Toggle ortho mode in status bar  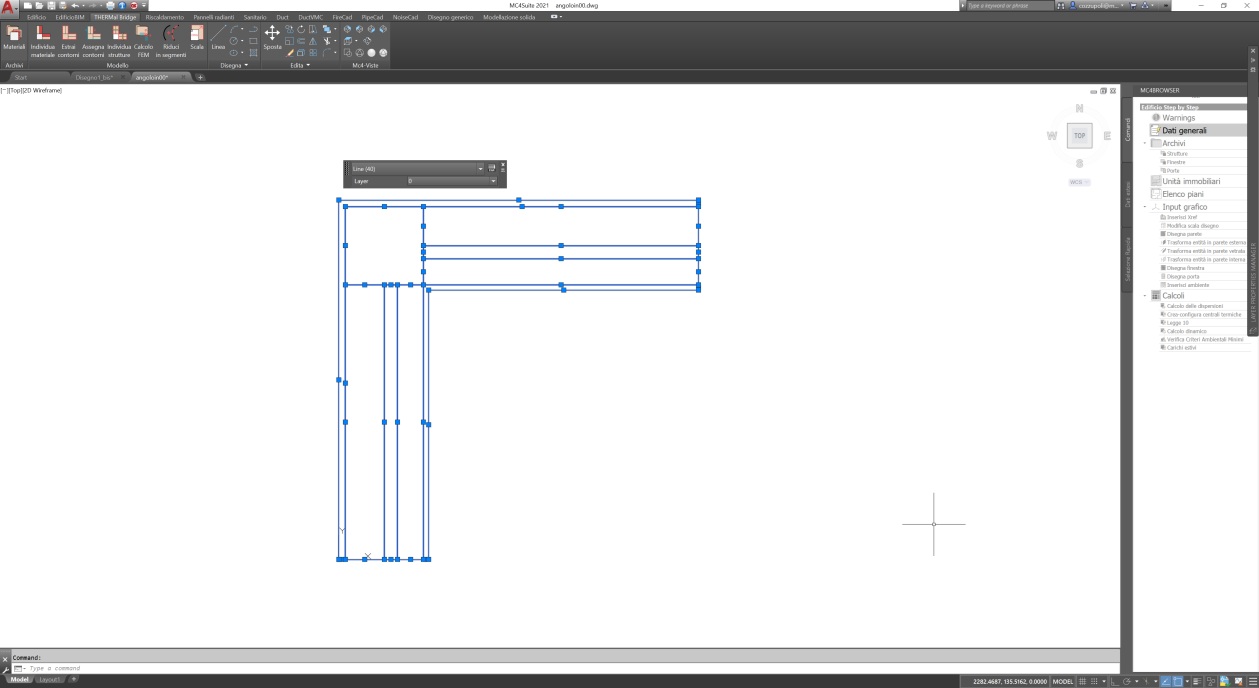tap(1115, 681)
